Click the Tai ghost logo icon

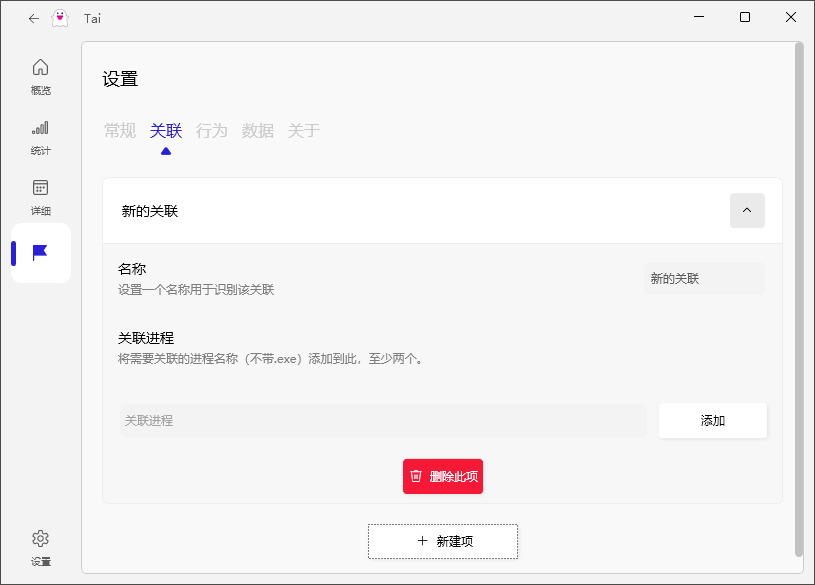(x=60, y=18)
